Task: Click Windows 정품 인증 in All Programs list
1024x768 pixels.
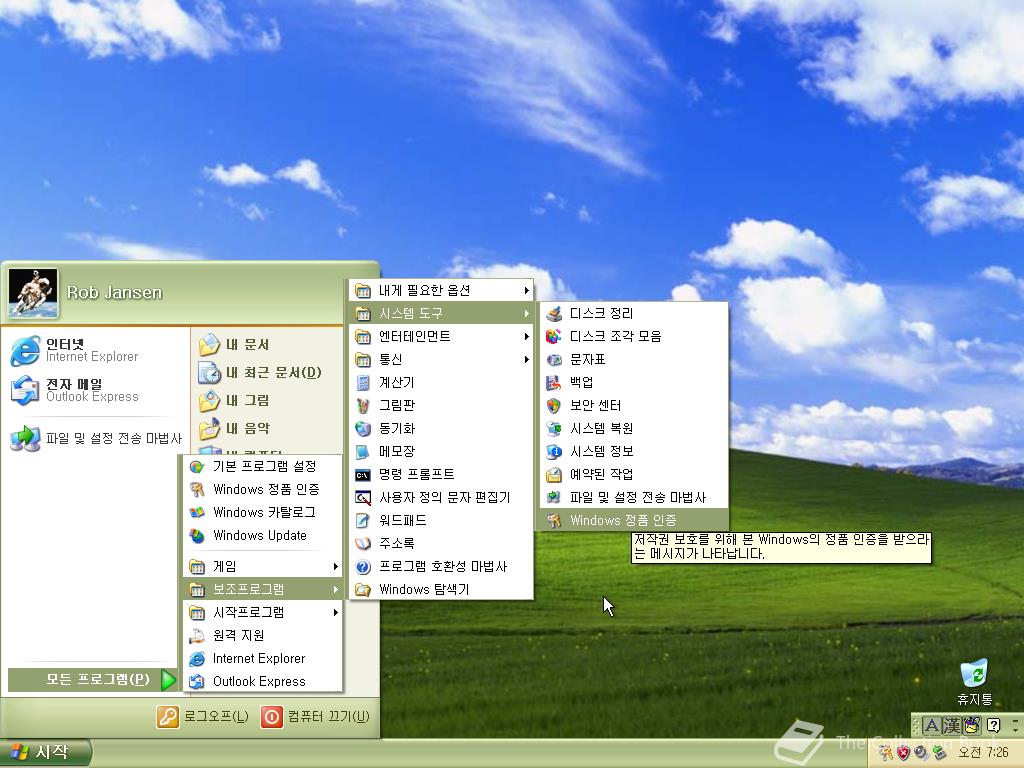Action: [x=263, y=489]
